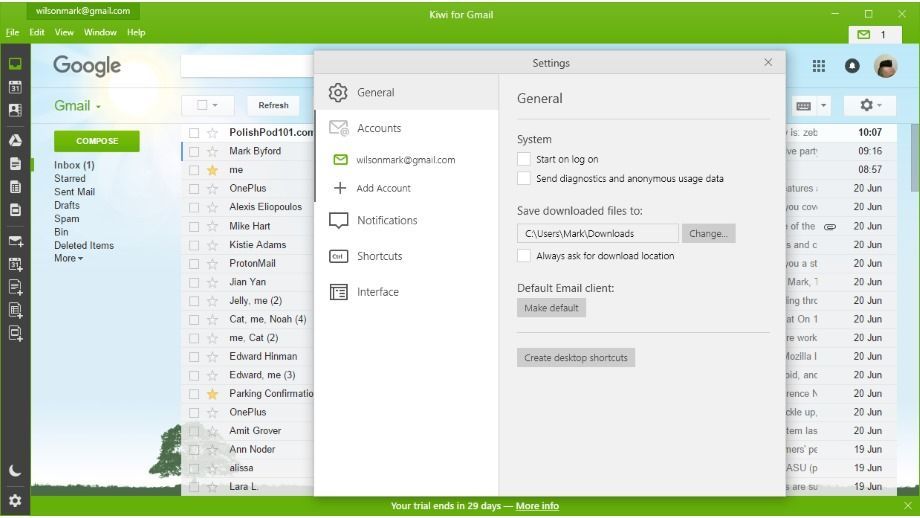Enable Send diagnostics and anonymous usage data

tap(524, 178)
